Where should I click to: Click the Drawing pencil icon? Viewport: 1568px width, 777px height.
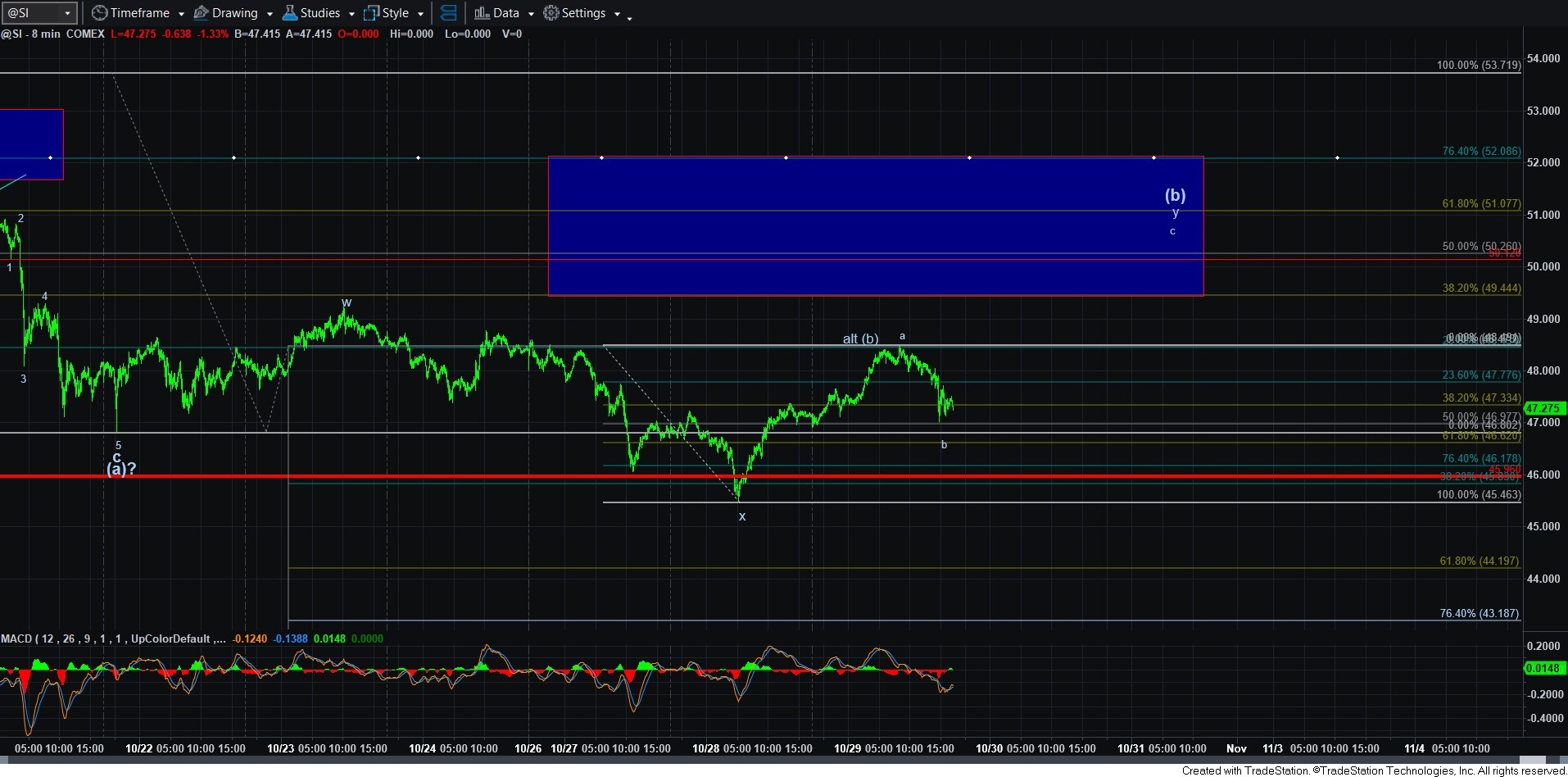(x=201, y=13)
